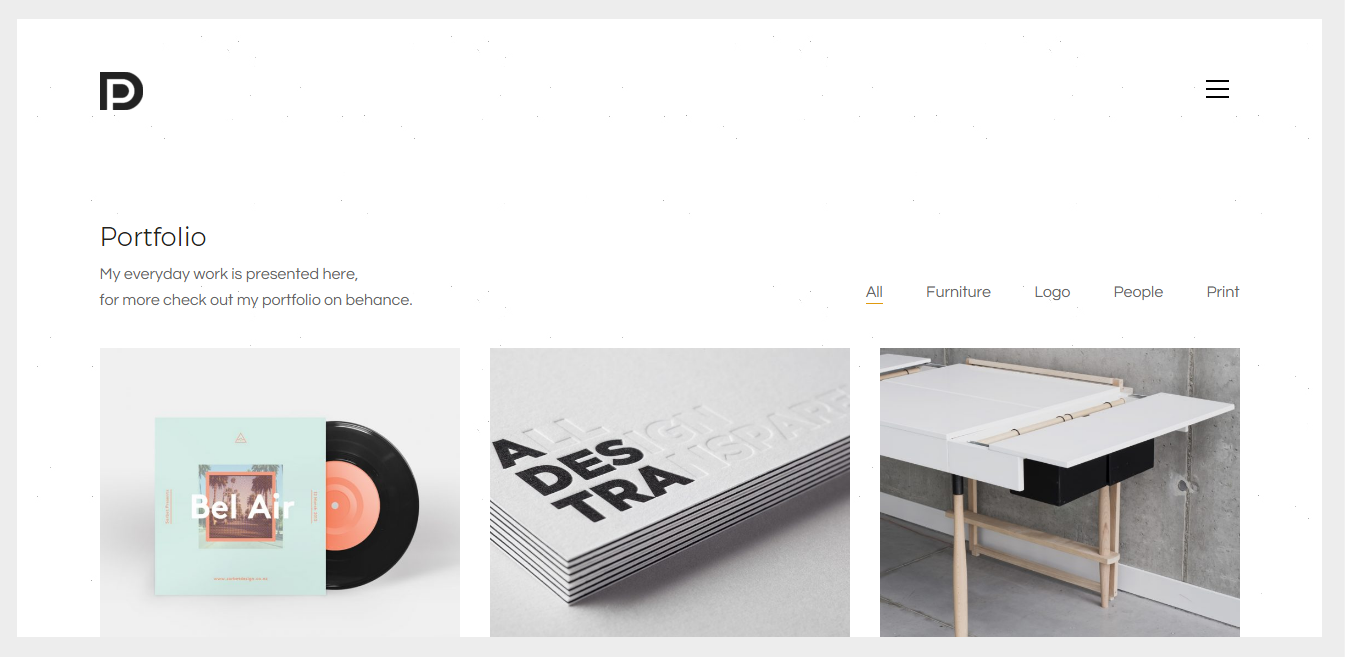Open the embossed business cards project
The image size is (1345, 657).
tap(670, 492)
